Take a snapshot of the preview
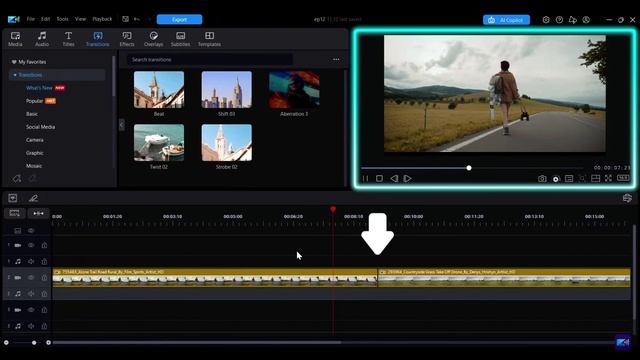 542,178
